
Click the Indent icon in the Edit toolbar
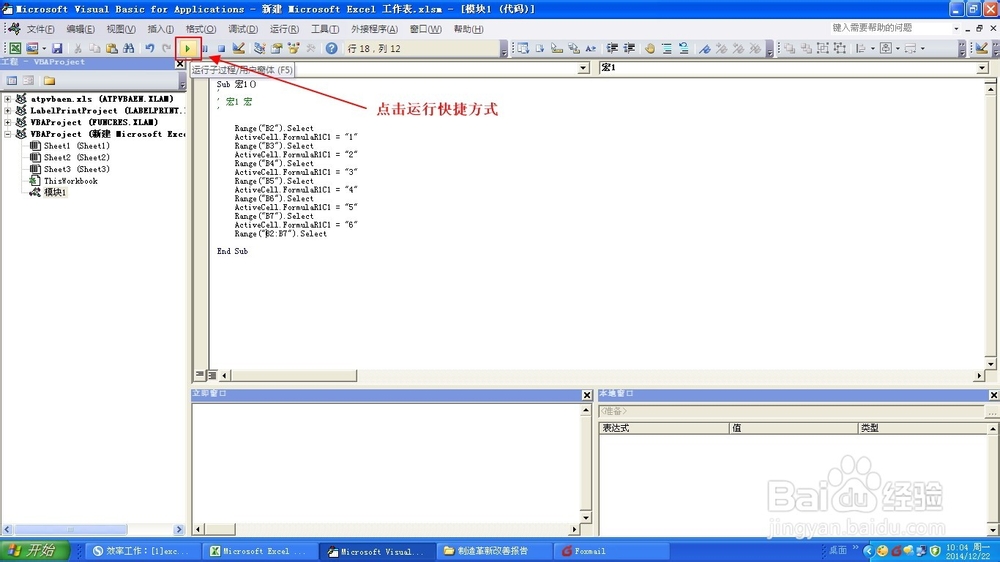pyautogui.click(x=612, y=48)
